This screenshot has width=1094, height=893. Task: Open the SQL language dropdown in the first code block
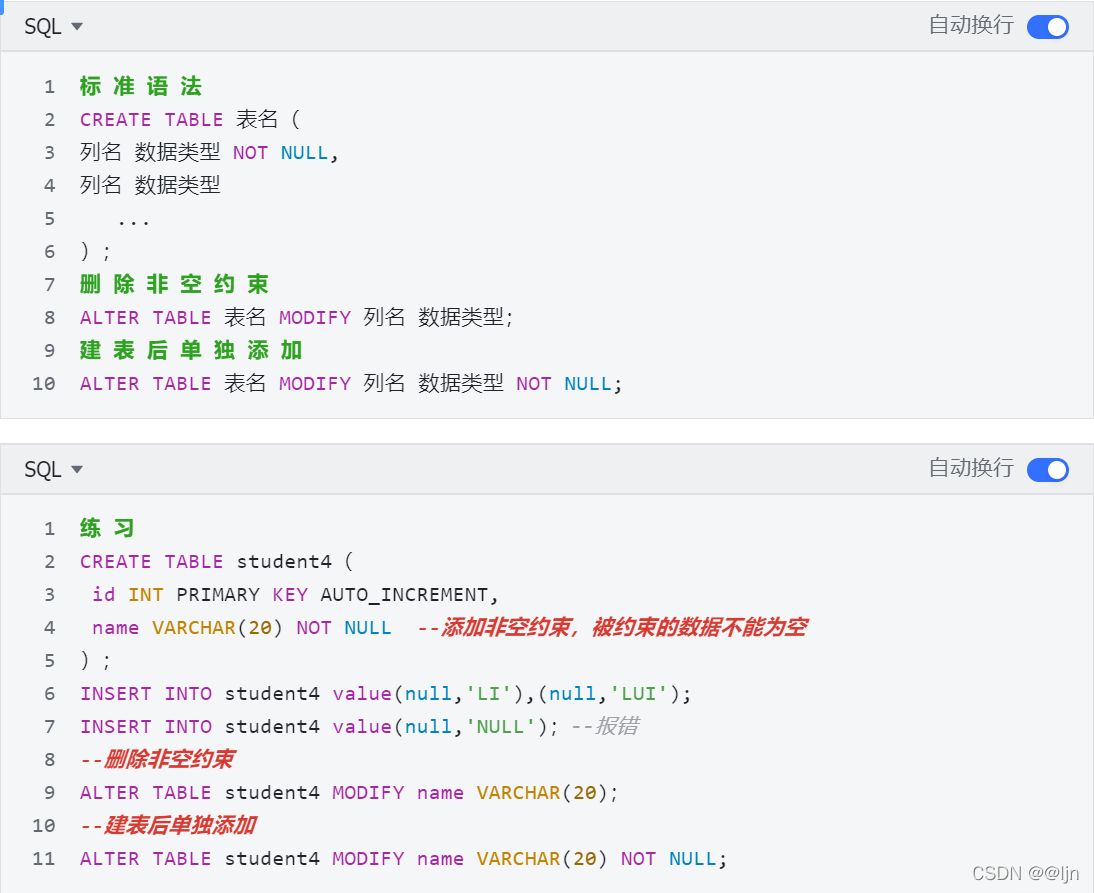pos(53,27)
